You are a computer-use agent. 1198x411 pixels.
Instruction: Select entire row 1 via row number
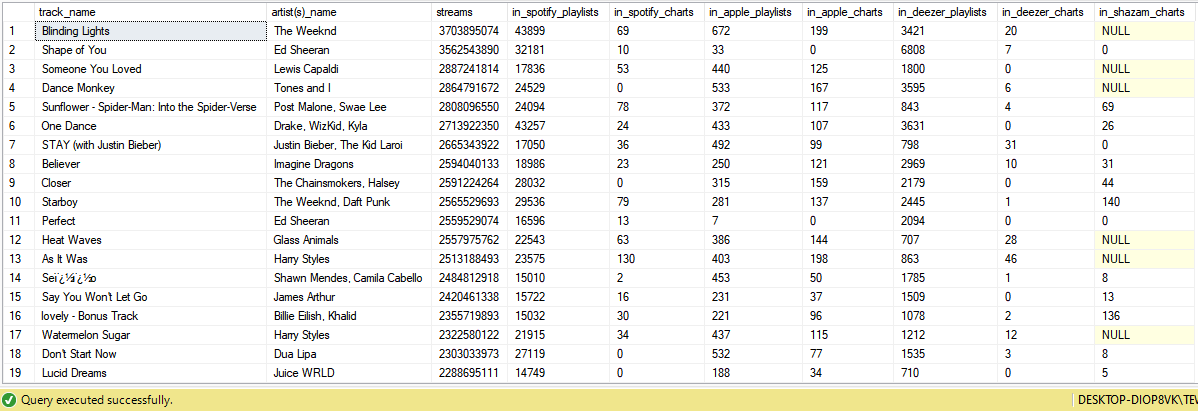pos(17,31)
